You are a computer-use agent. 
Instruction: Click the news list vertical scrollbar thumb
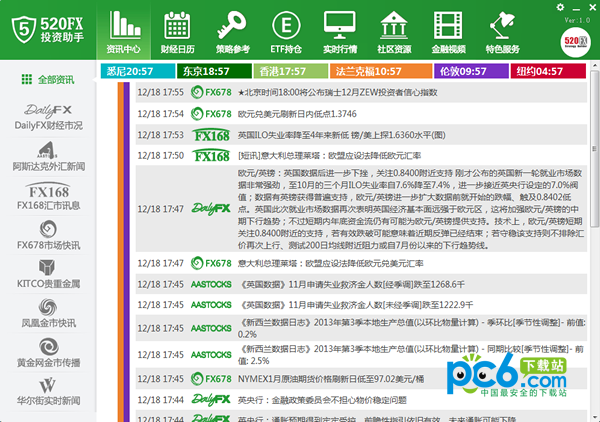pyautogui.click(x=594, y=149)
